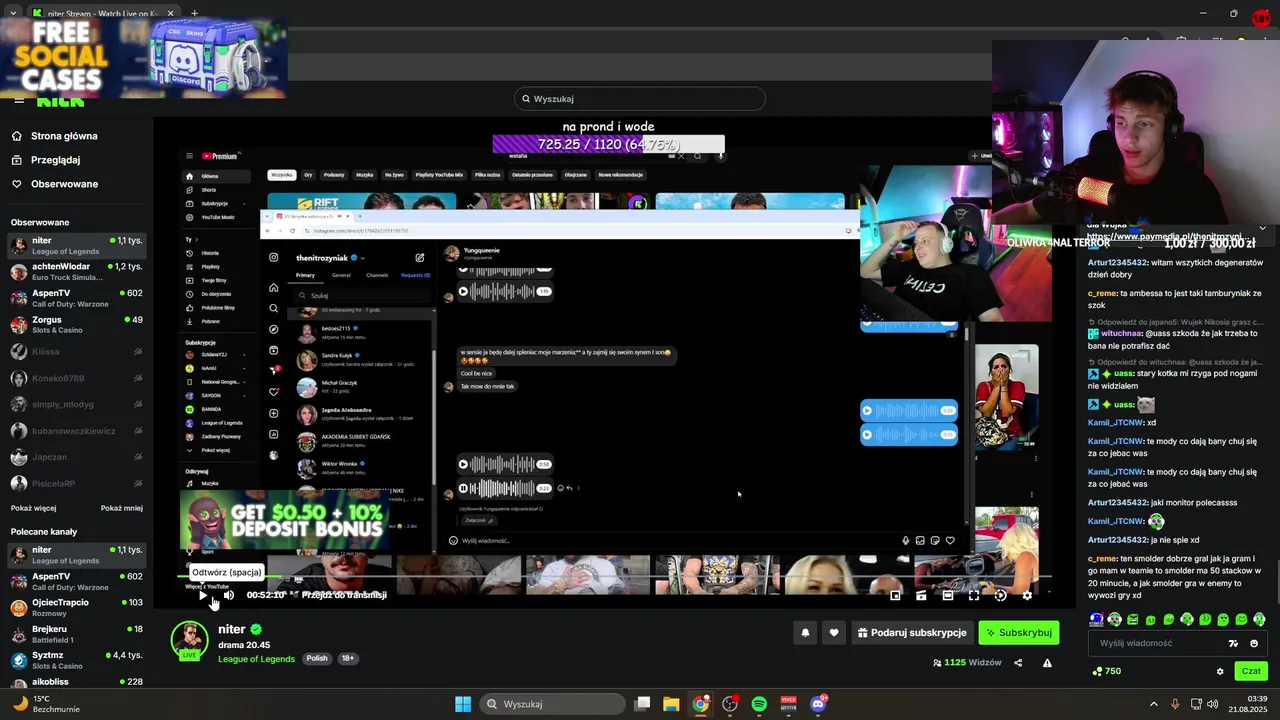
Task: Open File Explorer from taskbar
Action: pyautogui.click(x=671, y=704)
